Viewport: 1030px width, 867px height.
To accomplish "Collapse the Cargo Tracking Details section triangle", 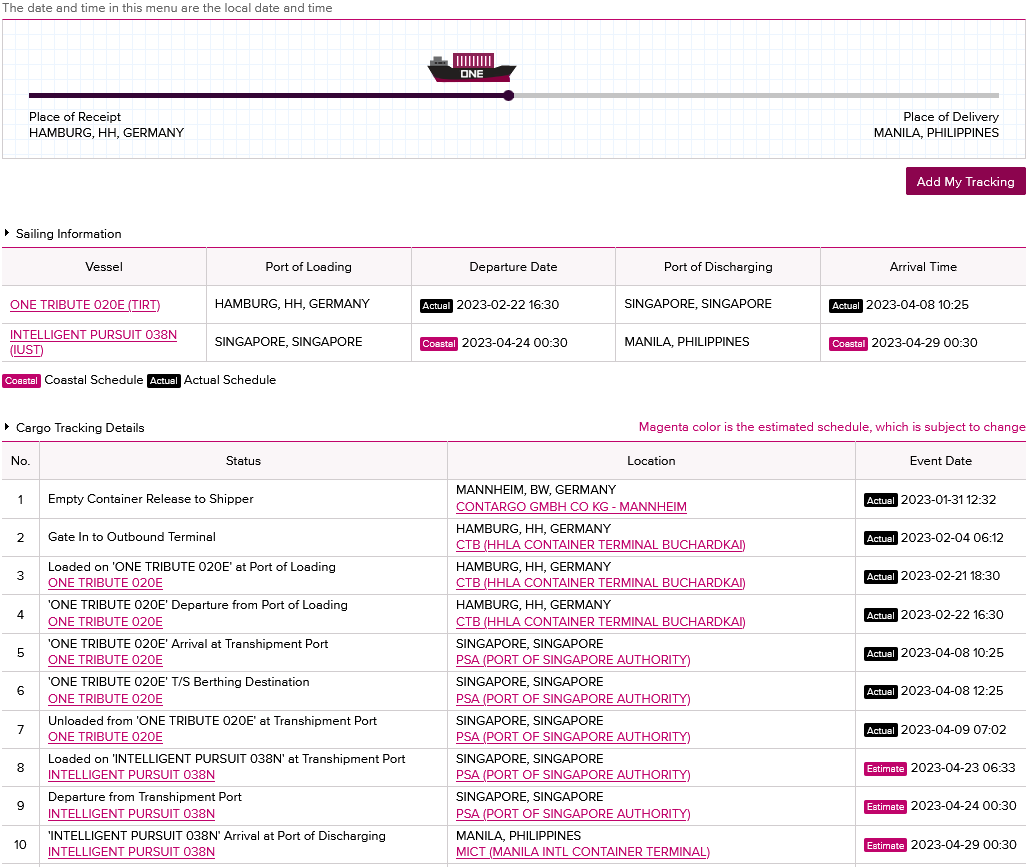I will coord(7,427).
